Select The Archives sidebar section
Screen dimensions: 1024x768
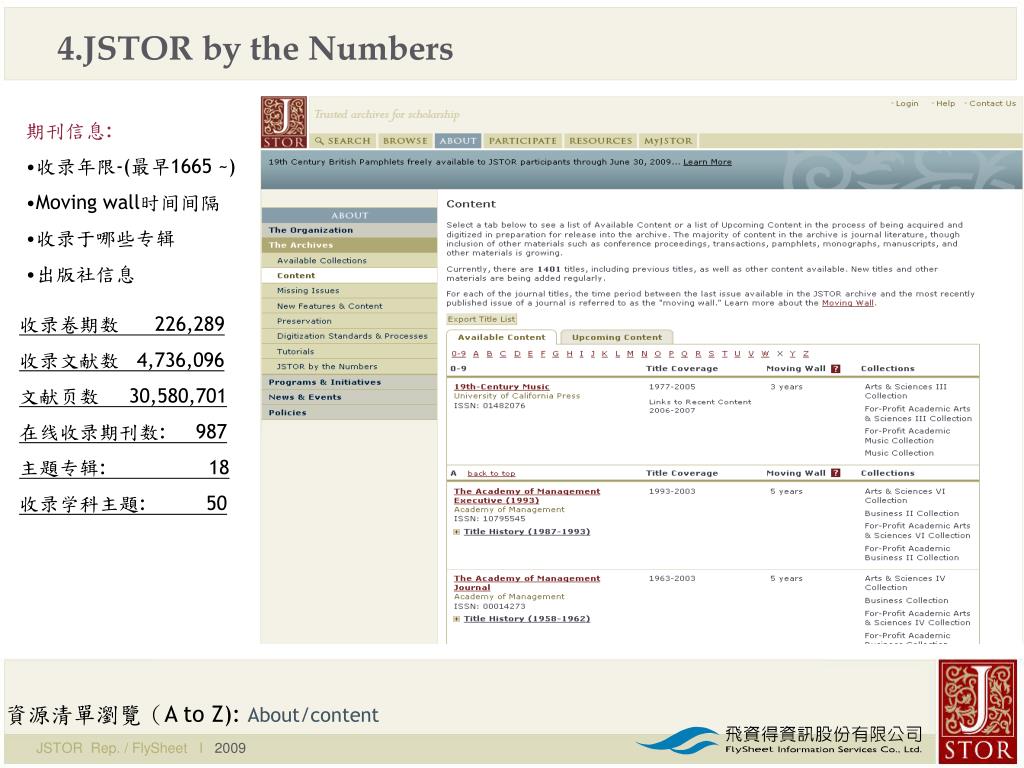pyautogui.click(x=349, y=246)
